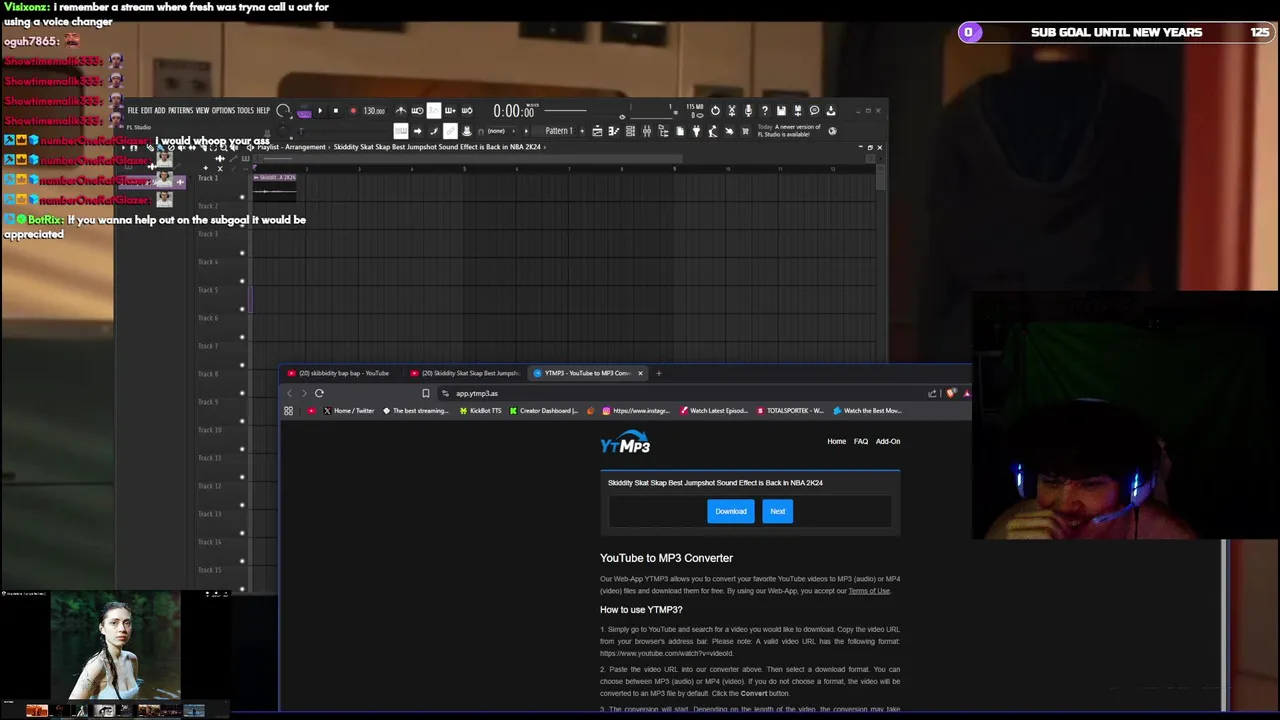Open the Pattern 1 selector
Viewport: 1280px width, 720px height.
558,131
